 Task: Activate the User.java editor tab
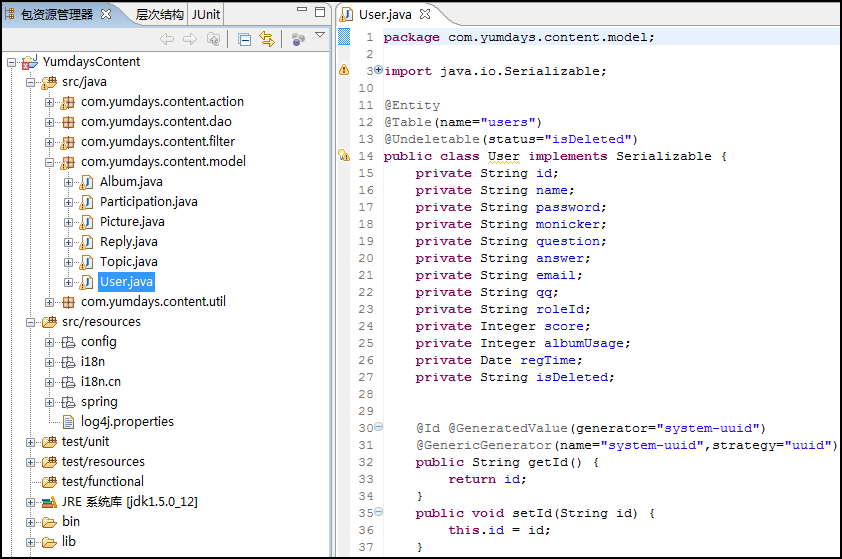[x=385, y=14]
